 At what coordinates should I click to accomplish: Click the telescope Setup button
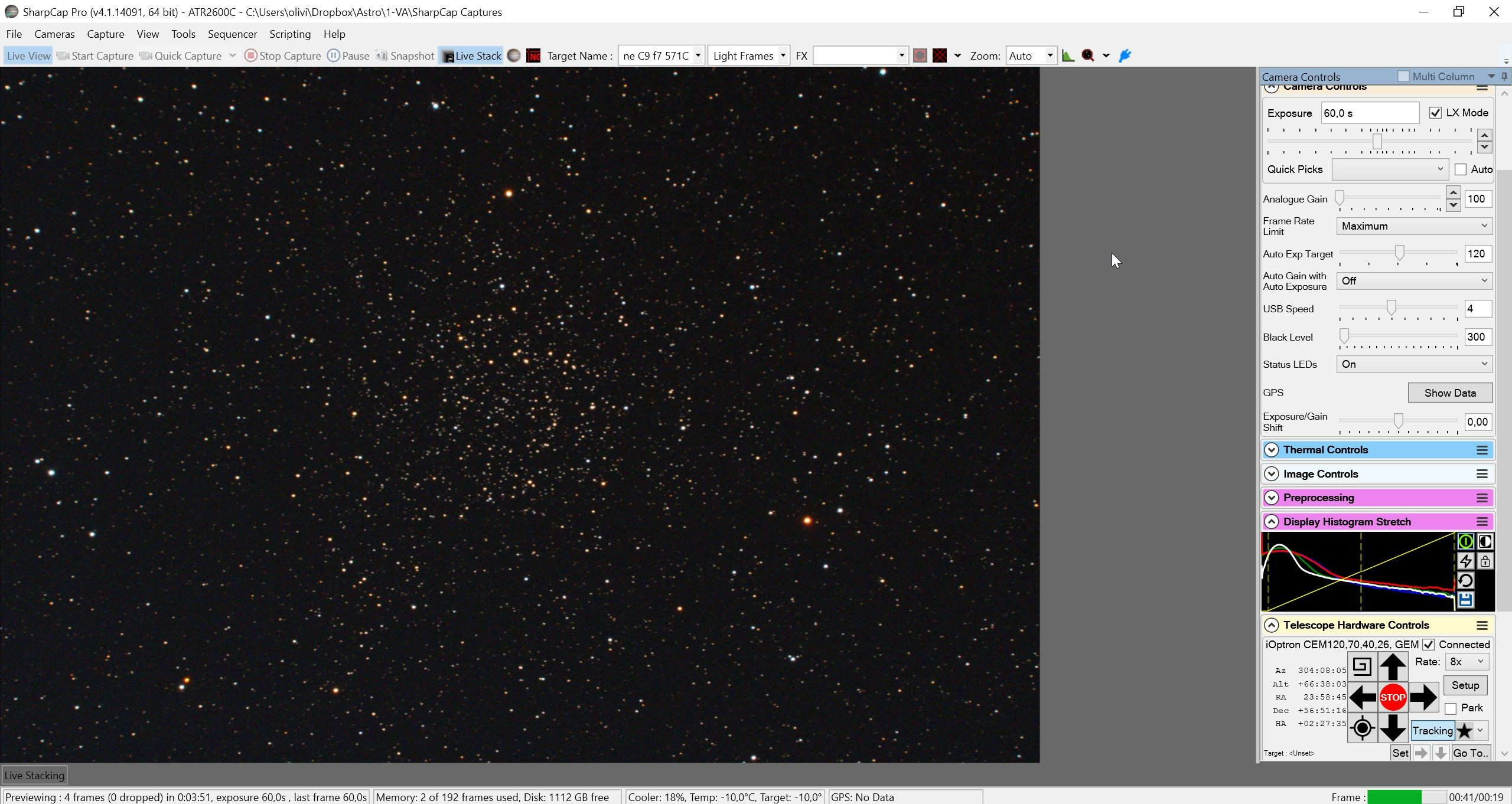click(x=1465, y=685)
